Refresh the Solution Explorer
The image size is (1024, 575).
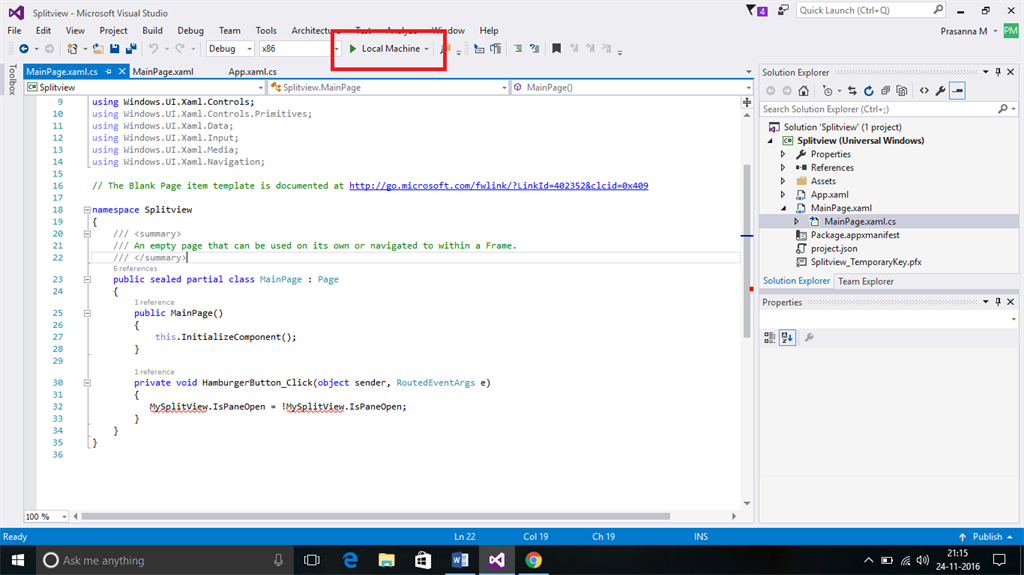[867, 90]
